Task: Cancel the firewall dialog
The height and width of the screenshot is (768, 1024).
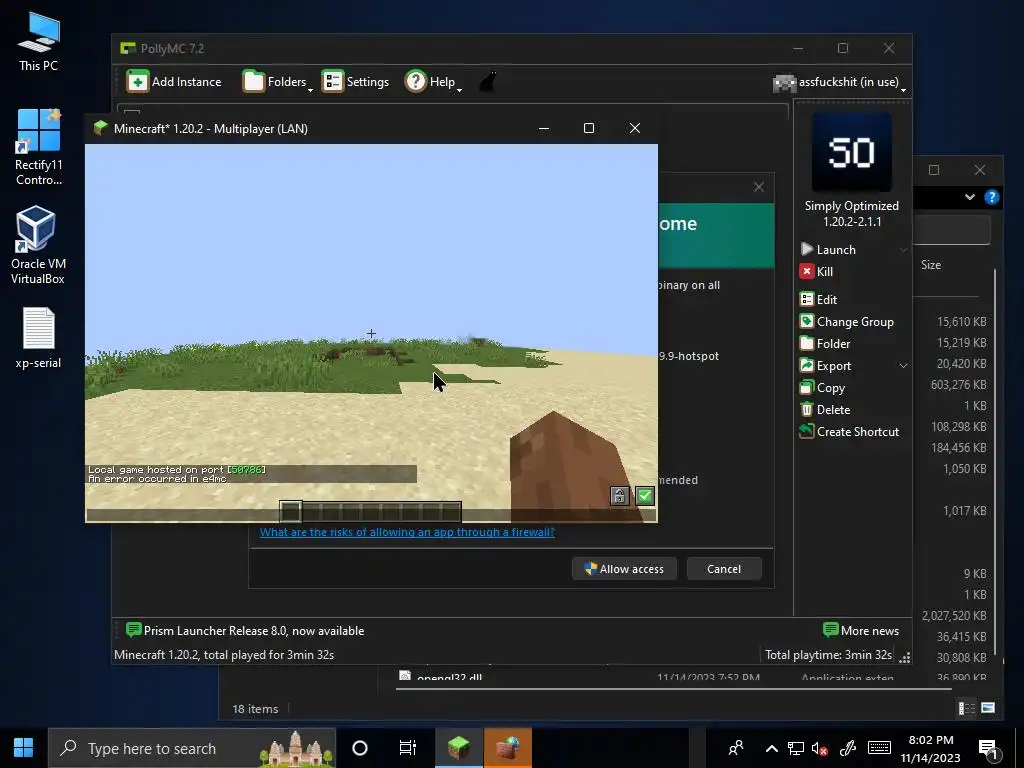Action: tap(724, 569)
